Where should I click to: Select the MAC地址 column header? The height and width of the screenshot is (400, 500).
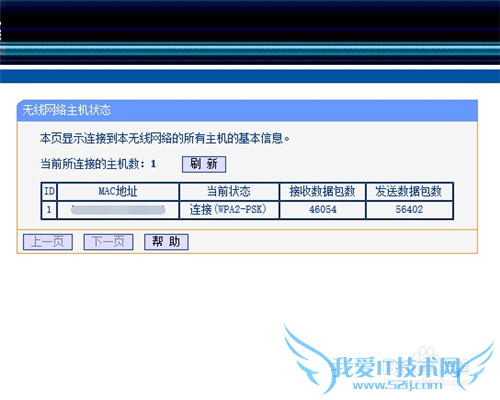pyautogui.click(x=118, y=191)
